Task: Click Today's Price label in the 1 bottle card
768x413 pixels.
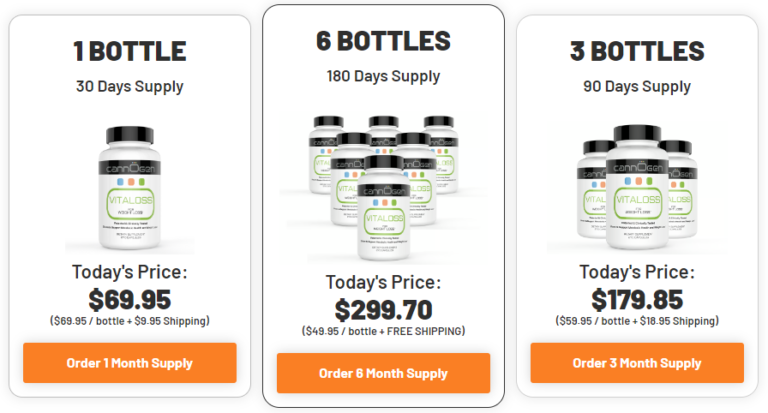Action: tap(130, 271)
